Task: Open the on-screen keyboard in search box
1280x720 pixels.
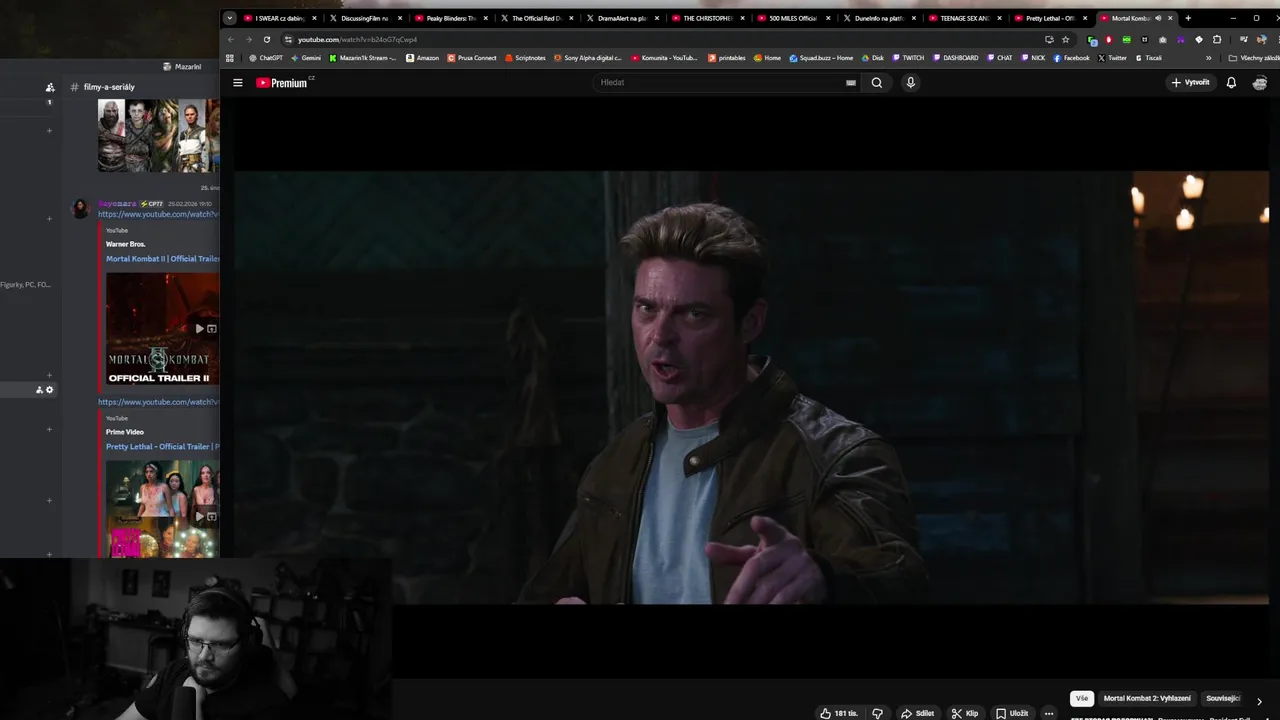Action: (851, 83)
